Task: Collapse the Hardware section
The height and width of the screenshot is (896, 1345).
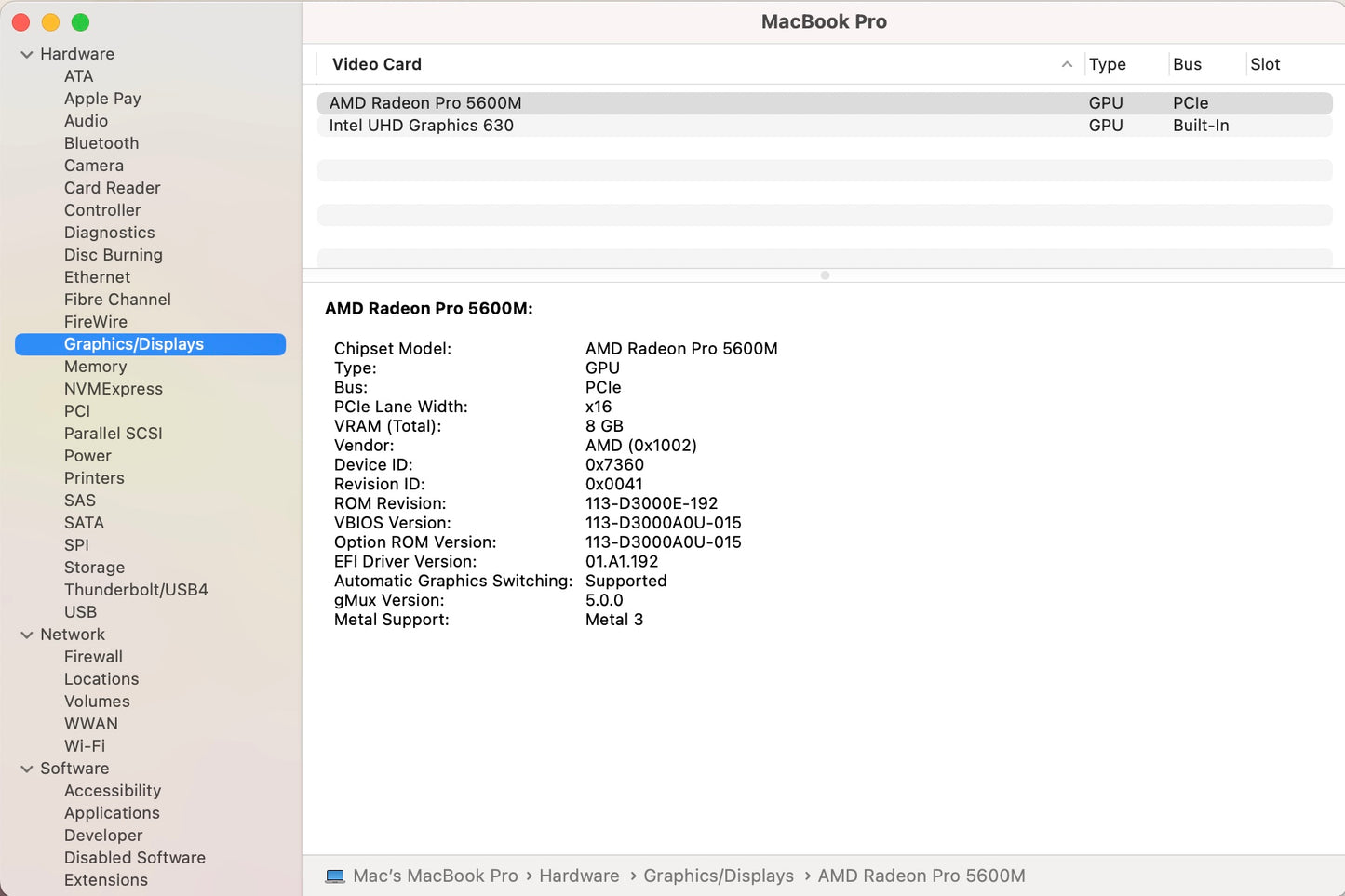Action: [26, 54]
